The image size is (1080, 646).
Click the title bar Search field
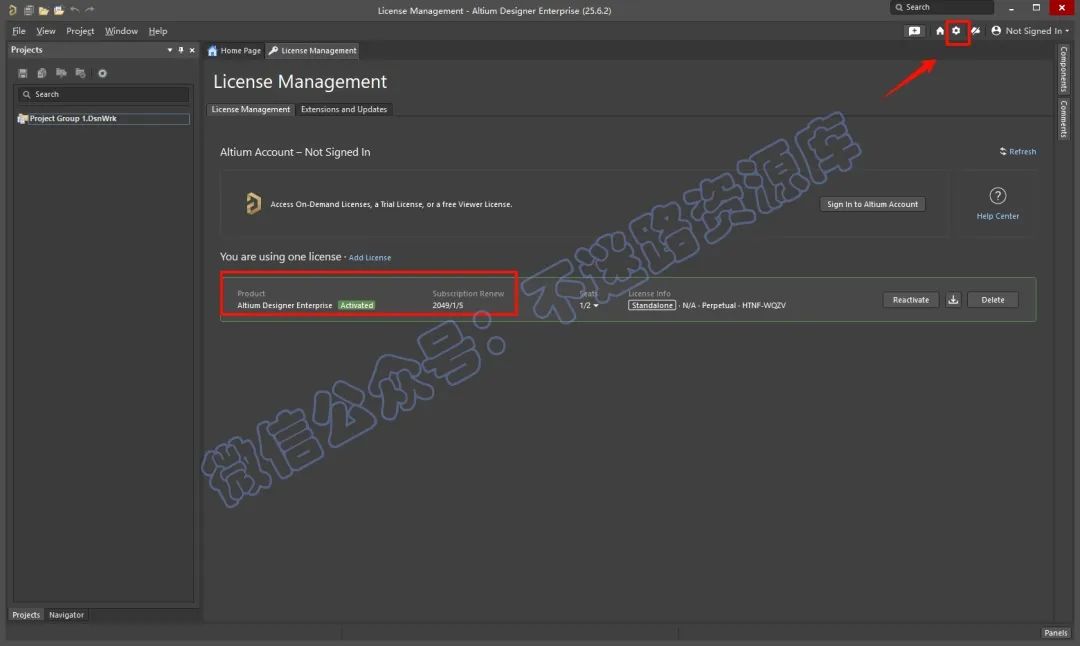[x=942, y=8]
